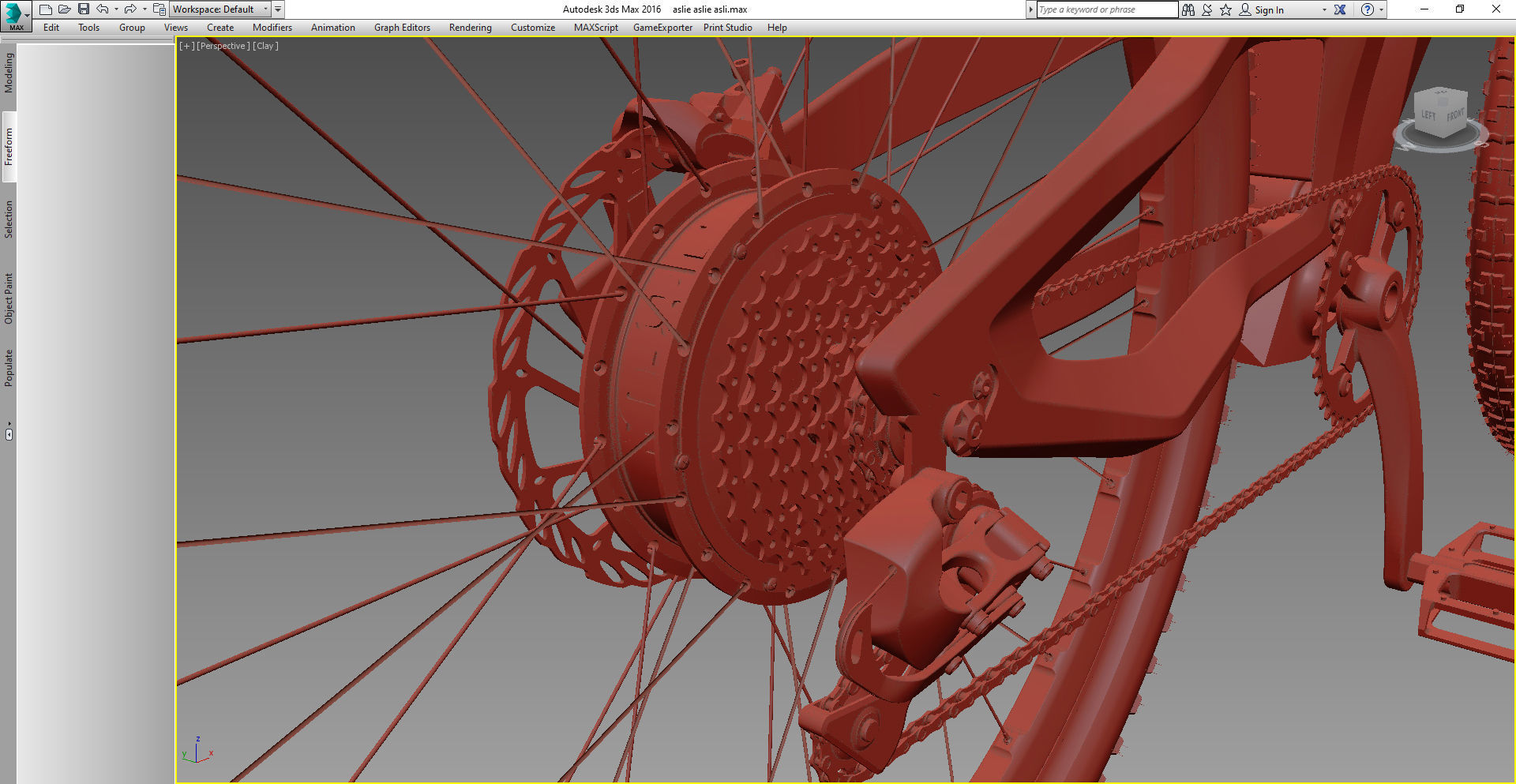Open the Modifiers menu
The width and height of the screenshot is (1516, 784).
[272, 28]
